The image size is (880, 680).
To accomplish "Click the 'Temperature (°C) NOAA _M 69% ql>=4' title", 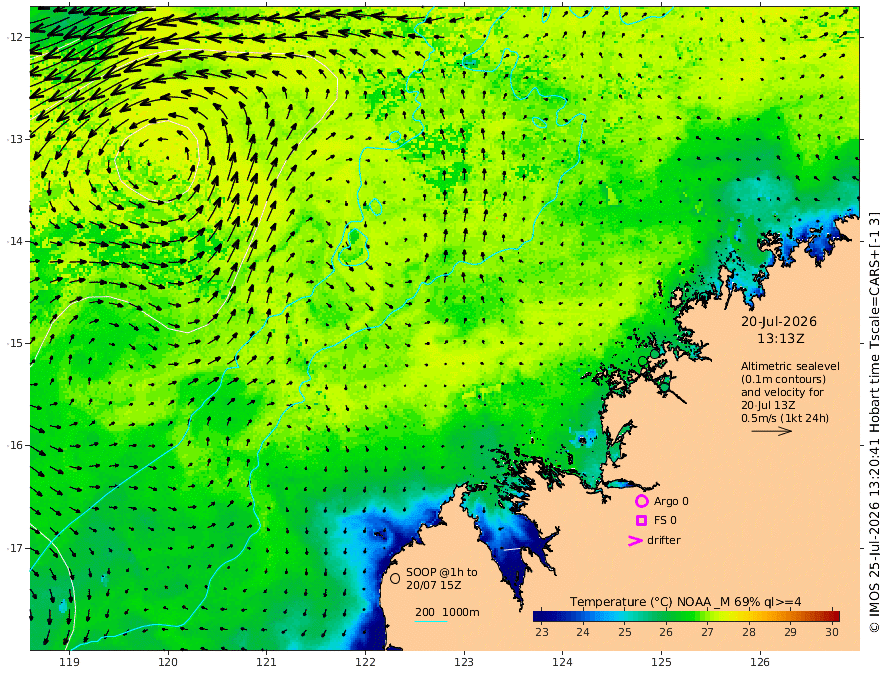I will pyautogui.click(x=686, y=602).
